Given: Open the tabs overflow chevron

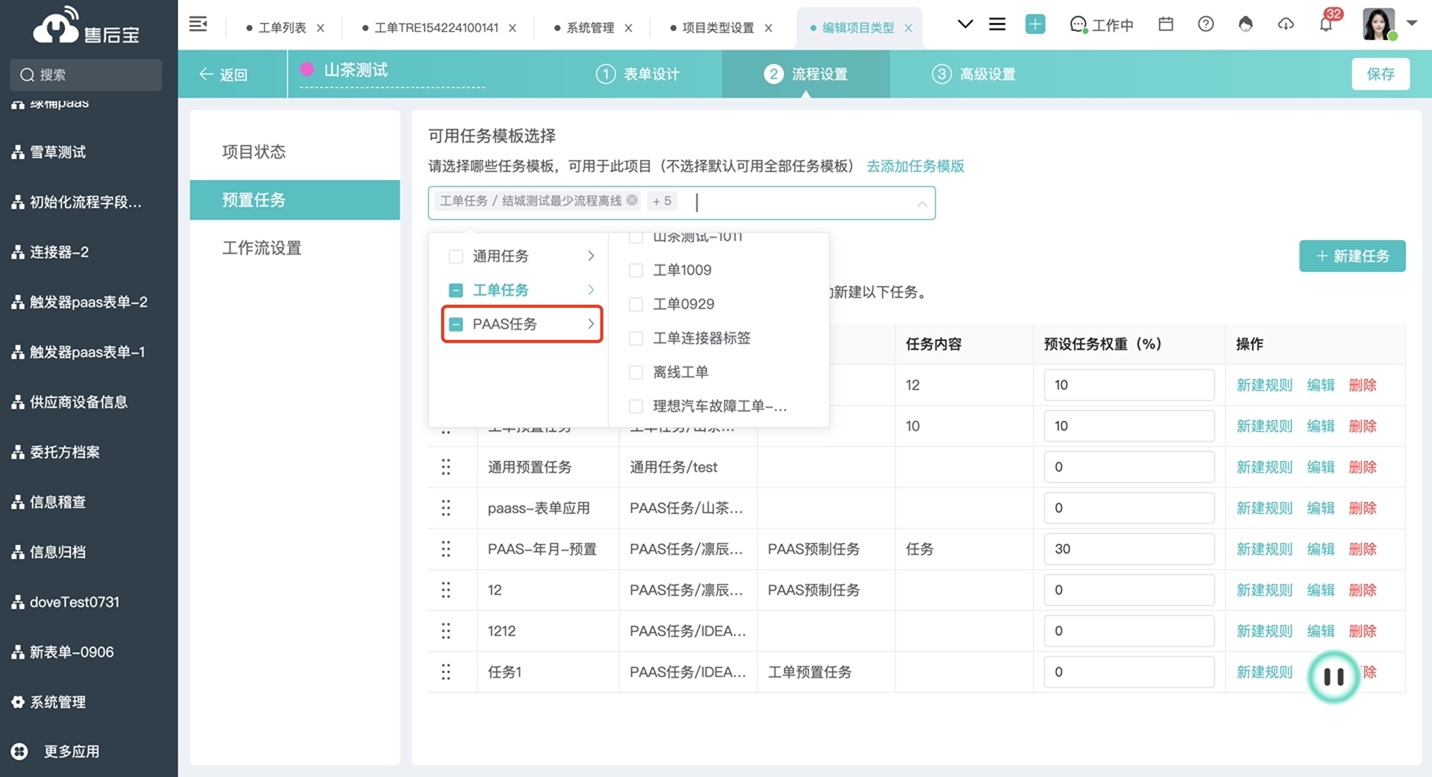Looking at the screenshot, I should (x=965, y=24).
